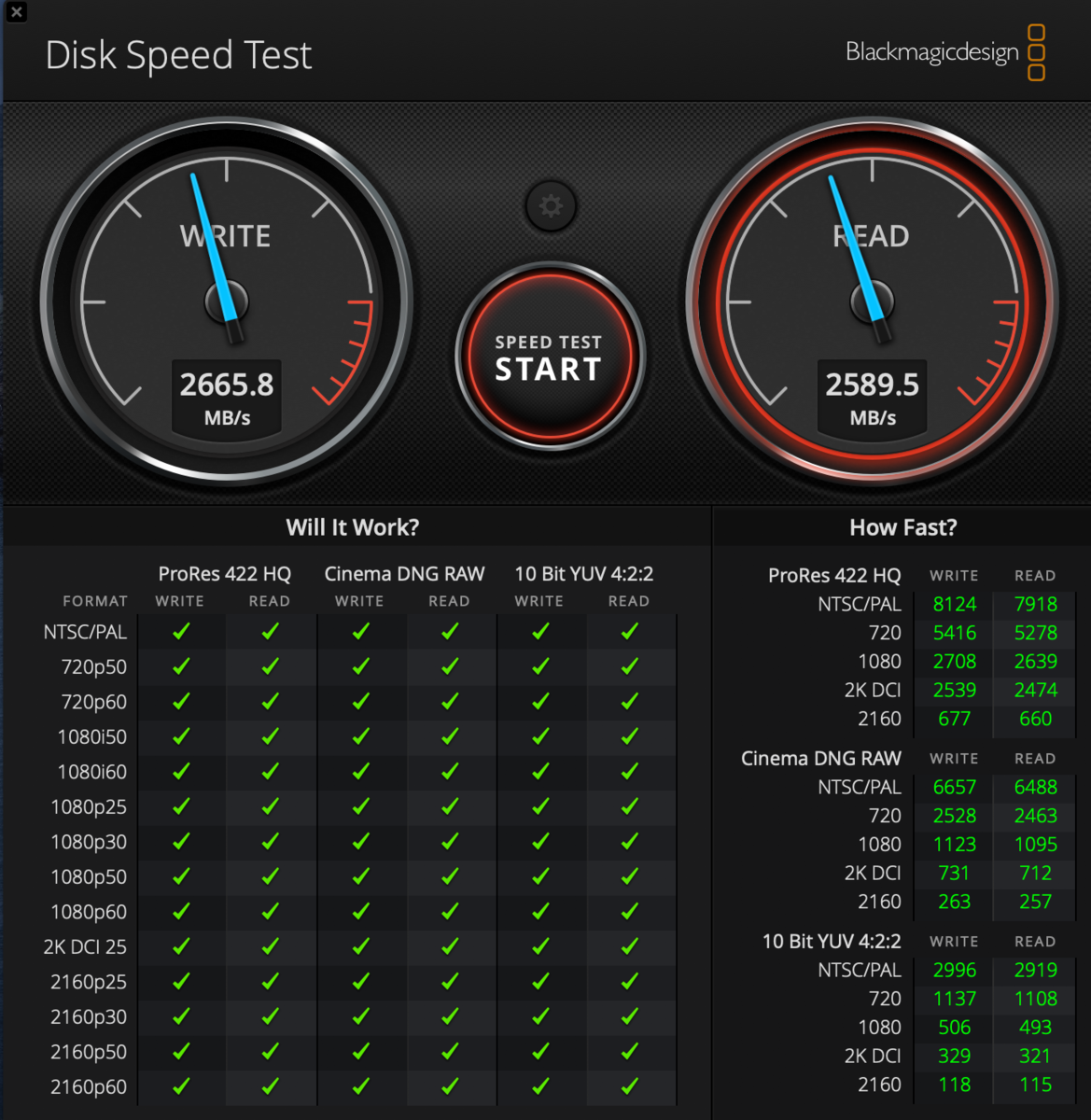Click the 10 Bit YUV 2160 write value 118

[x=954, y=1085]
